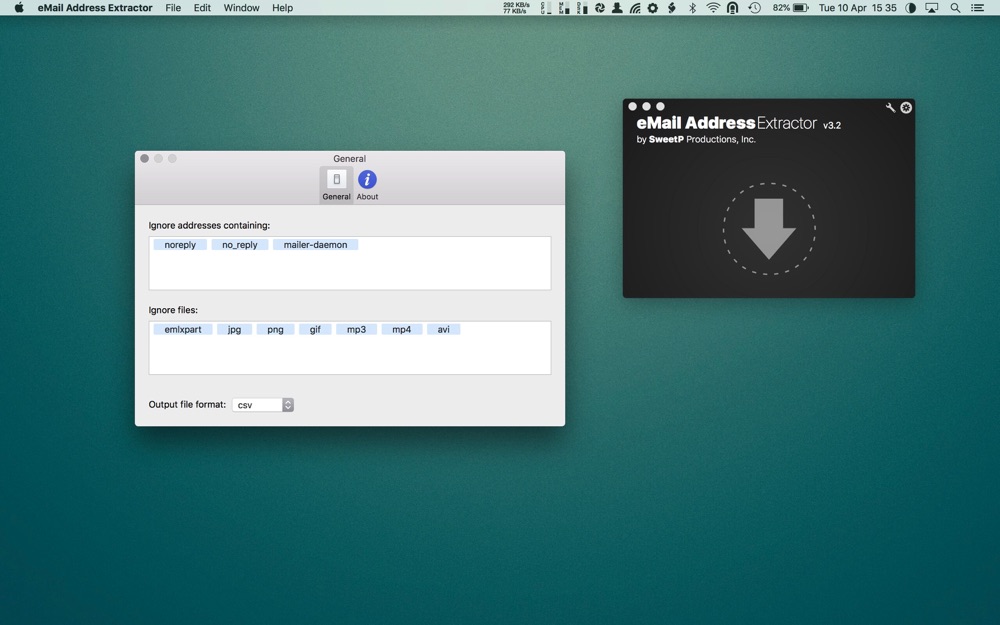
Task: Open the File menu
Action: [x=173, y=8]
